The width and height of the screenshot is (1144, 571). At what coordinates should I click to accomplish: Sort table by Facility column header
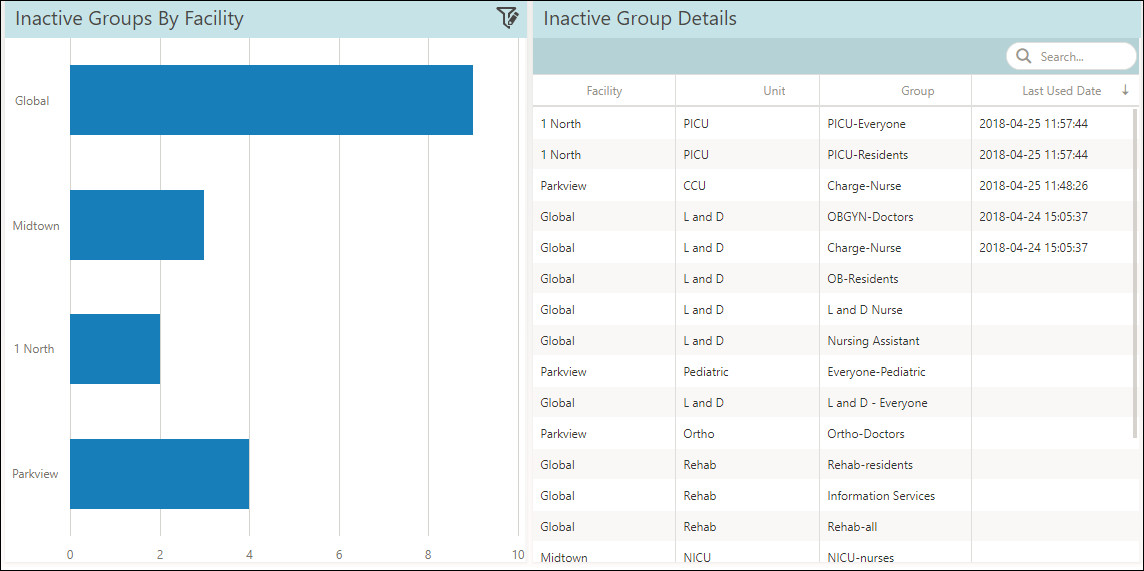604,91
